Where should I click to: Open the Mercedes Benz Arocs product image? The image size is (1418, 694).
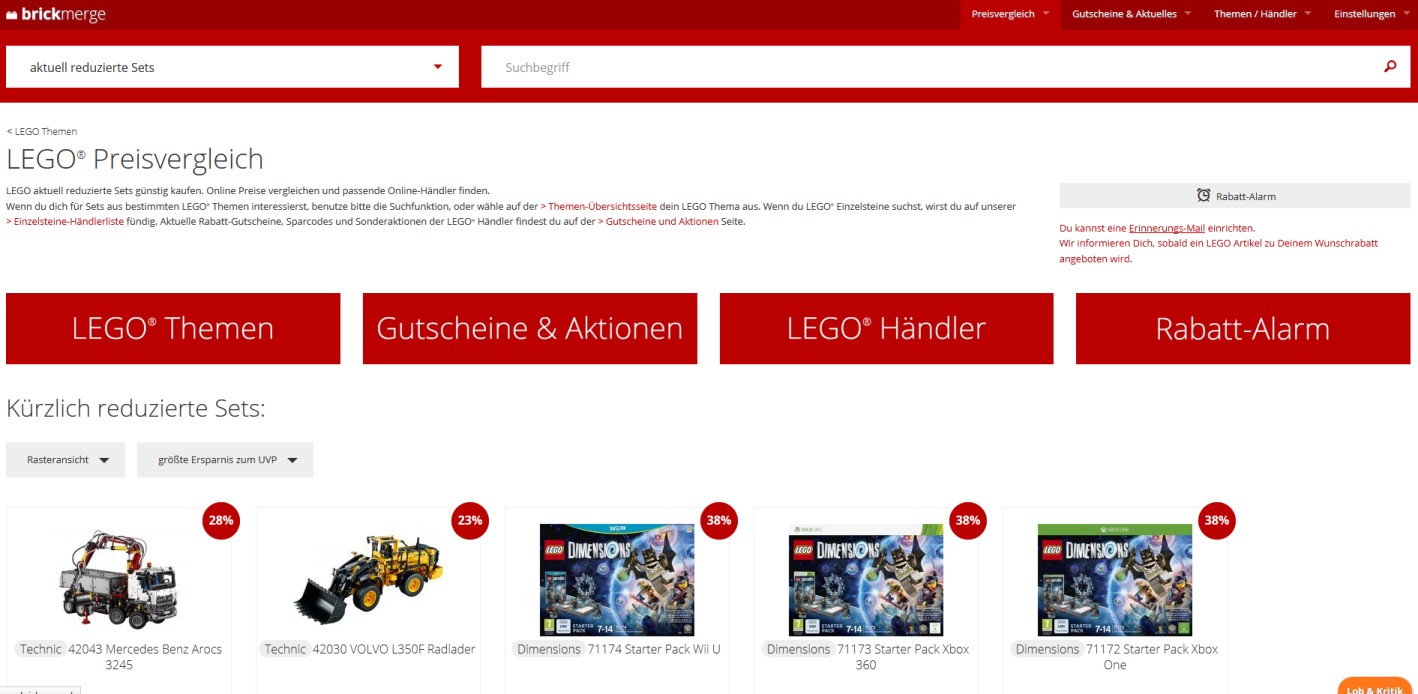pos(119,579)
